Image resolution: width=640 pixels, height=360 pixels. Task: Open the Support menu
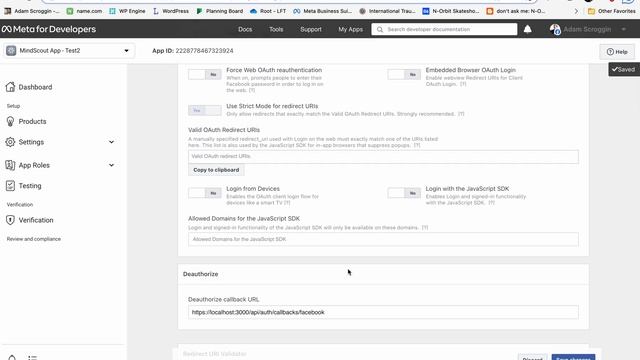coord(311,29)
